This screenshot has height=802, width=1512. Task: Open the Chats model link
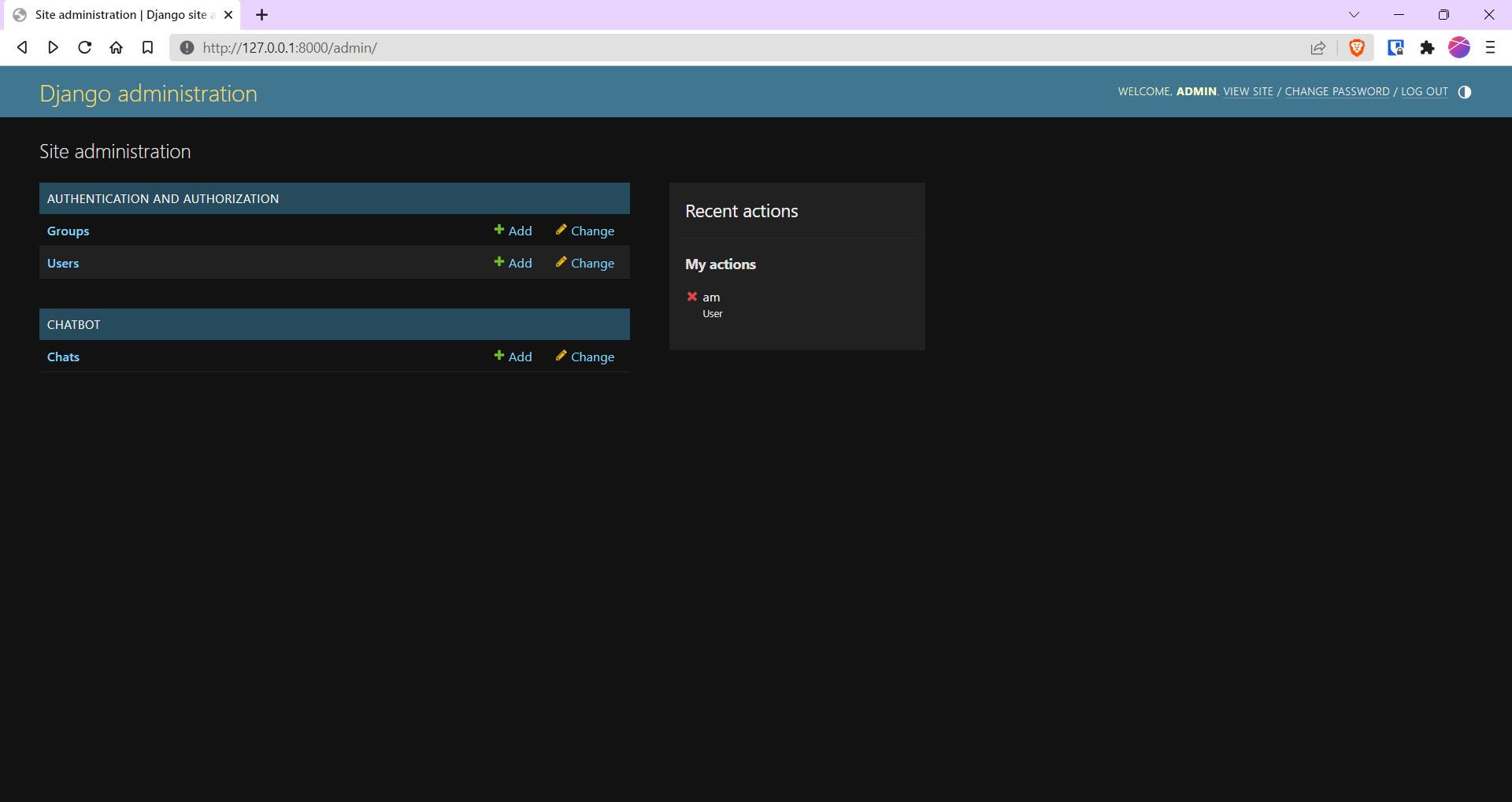(x=63, y=357)
